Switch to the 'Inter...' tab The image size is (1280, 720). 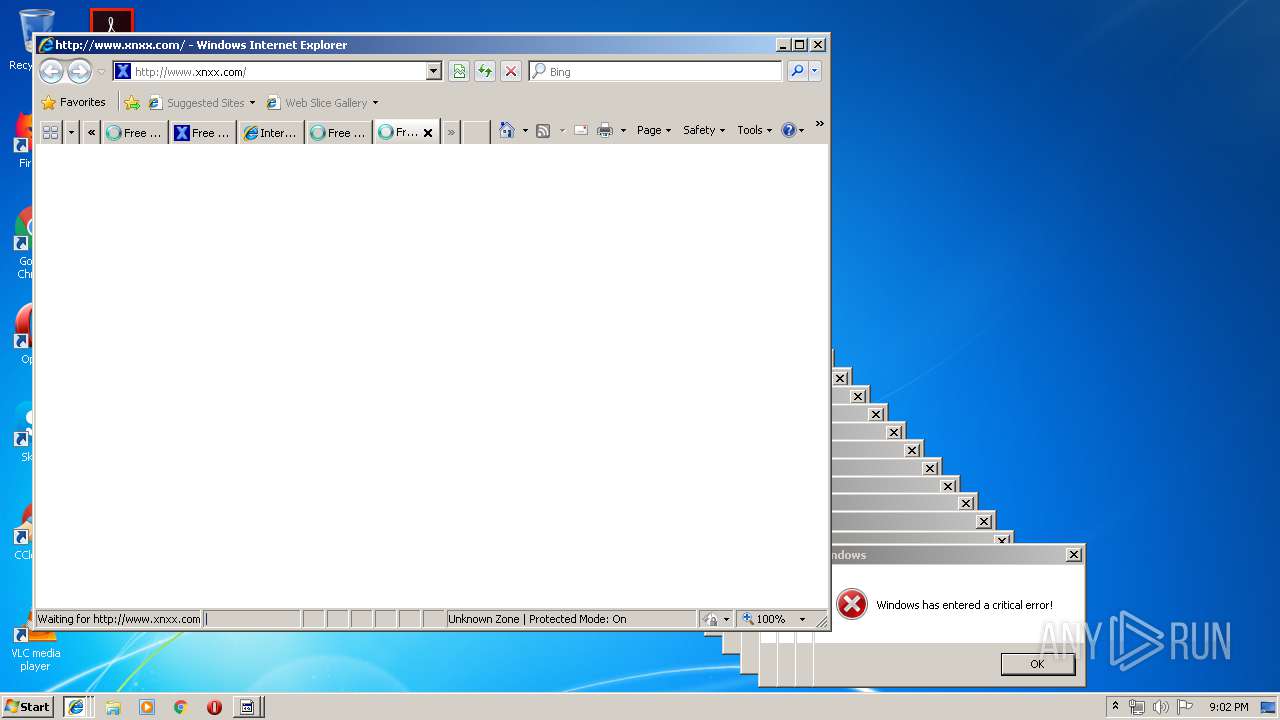(x=270, y=132)
